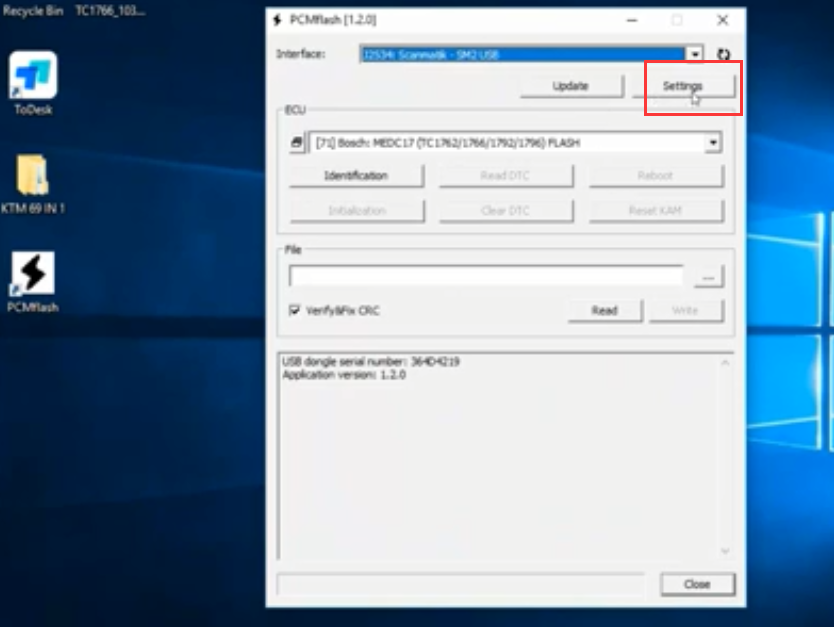834x627 pixels.
Task: Open the ToDesk desktop shortcut
Action: [33, 83]
